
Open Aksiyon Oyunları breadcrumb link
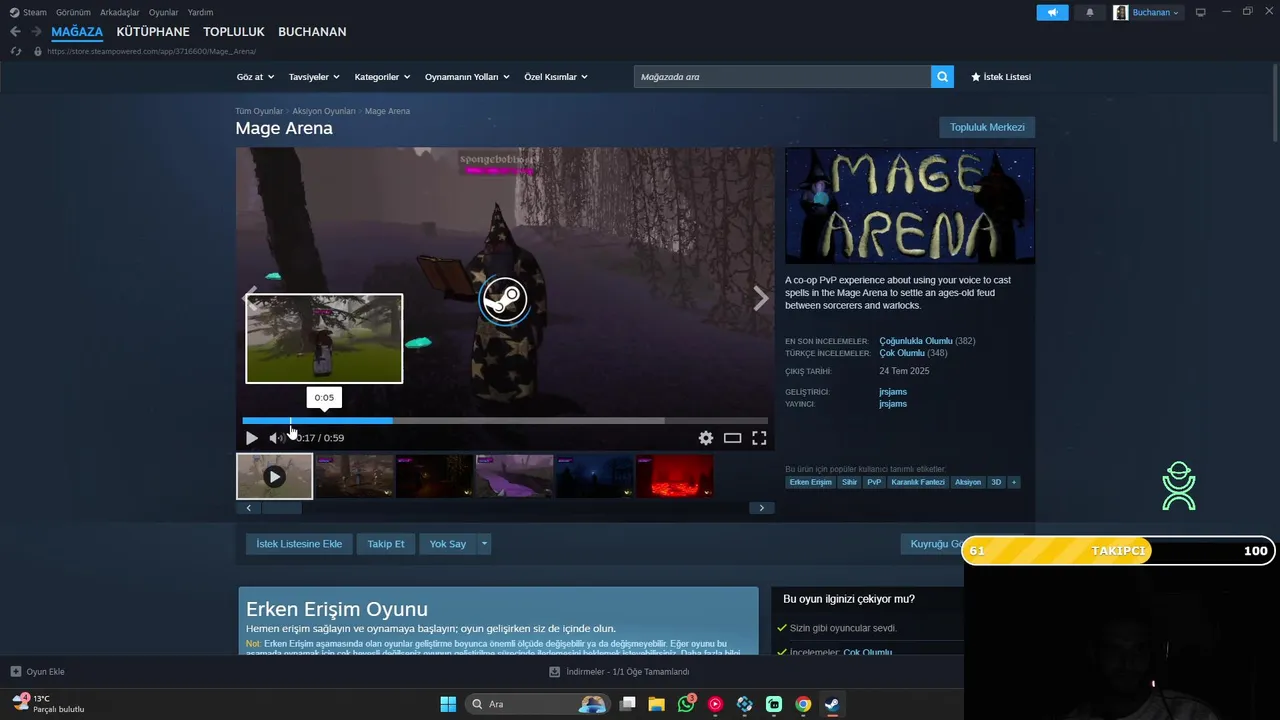pyautogui.click(x=324, y=111)
